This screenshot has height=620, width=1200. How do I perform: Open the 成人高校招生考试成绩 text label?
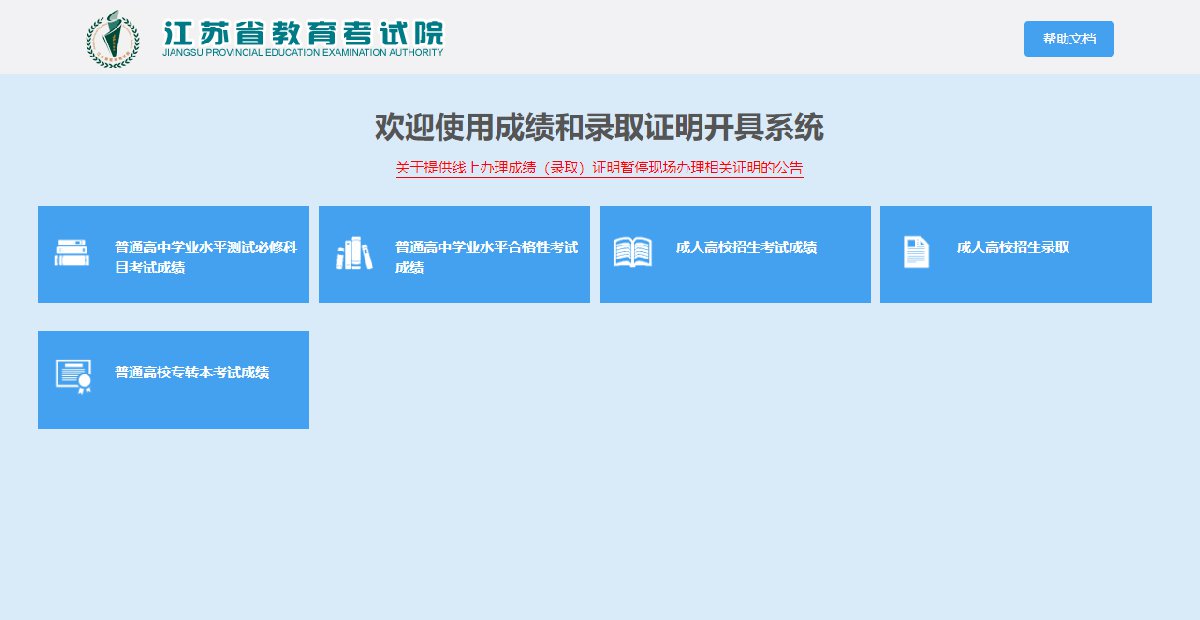(746, 247)
